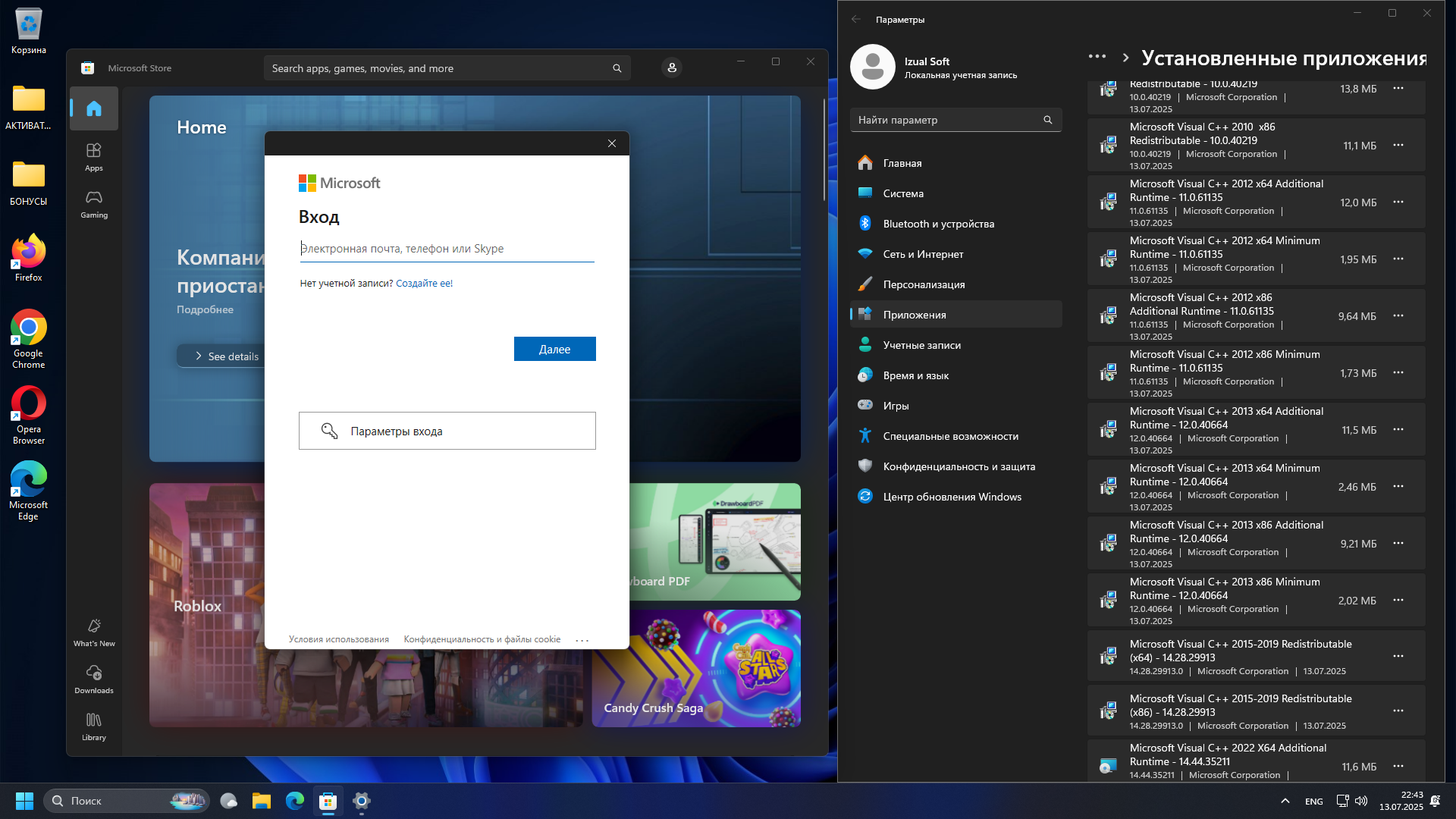This screenshot has width=1456, height=819.
Task: Open 'Учетные записи' settings
Action: (955, 345)
